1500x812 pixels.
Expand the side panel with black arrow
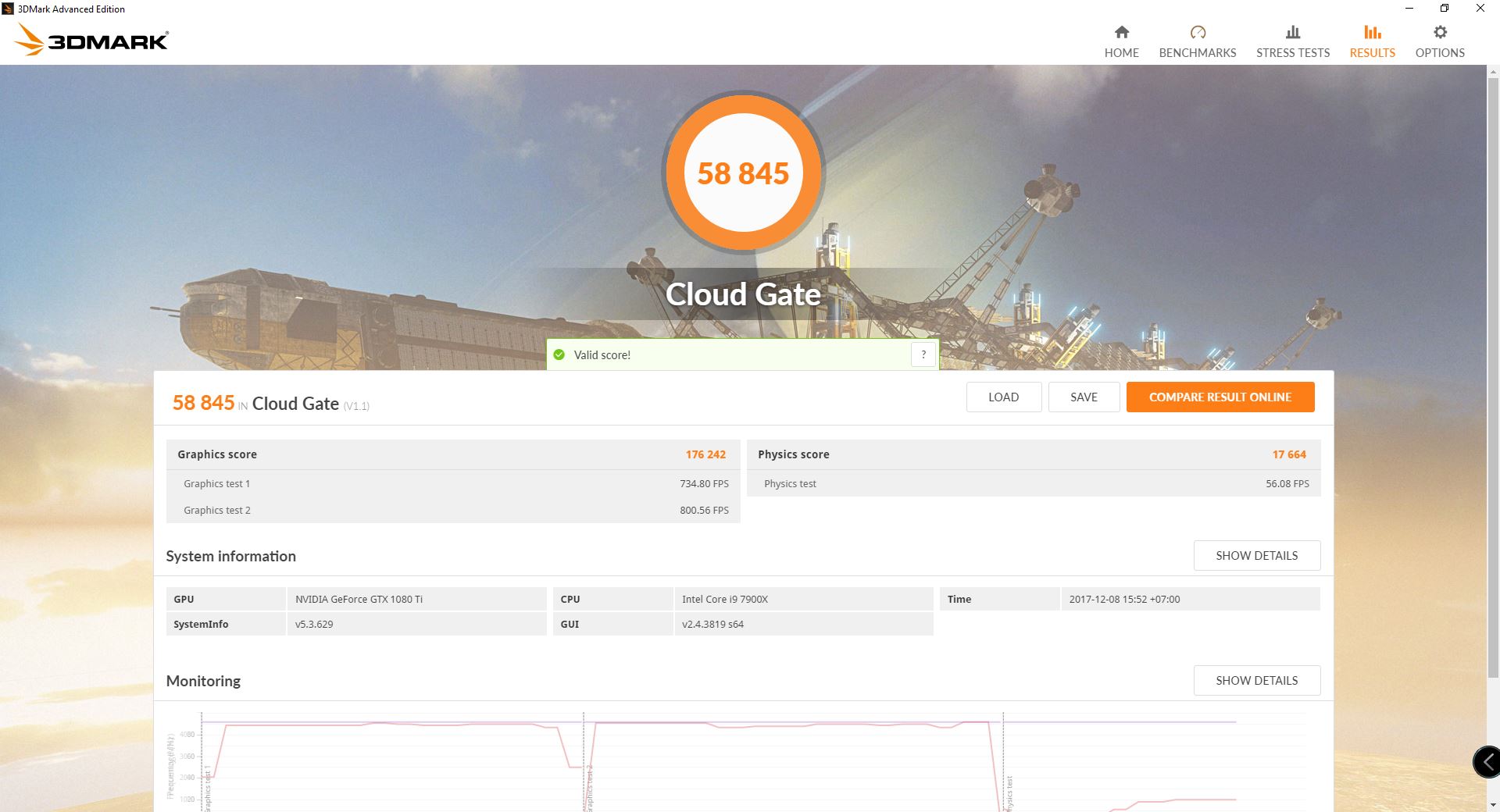(1487, 762)
